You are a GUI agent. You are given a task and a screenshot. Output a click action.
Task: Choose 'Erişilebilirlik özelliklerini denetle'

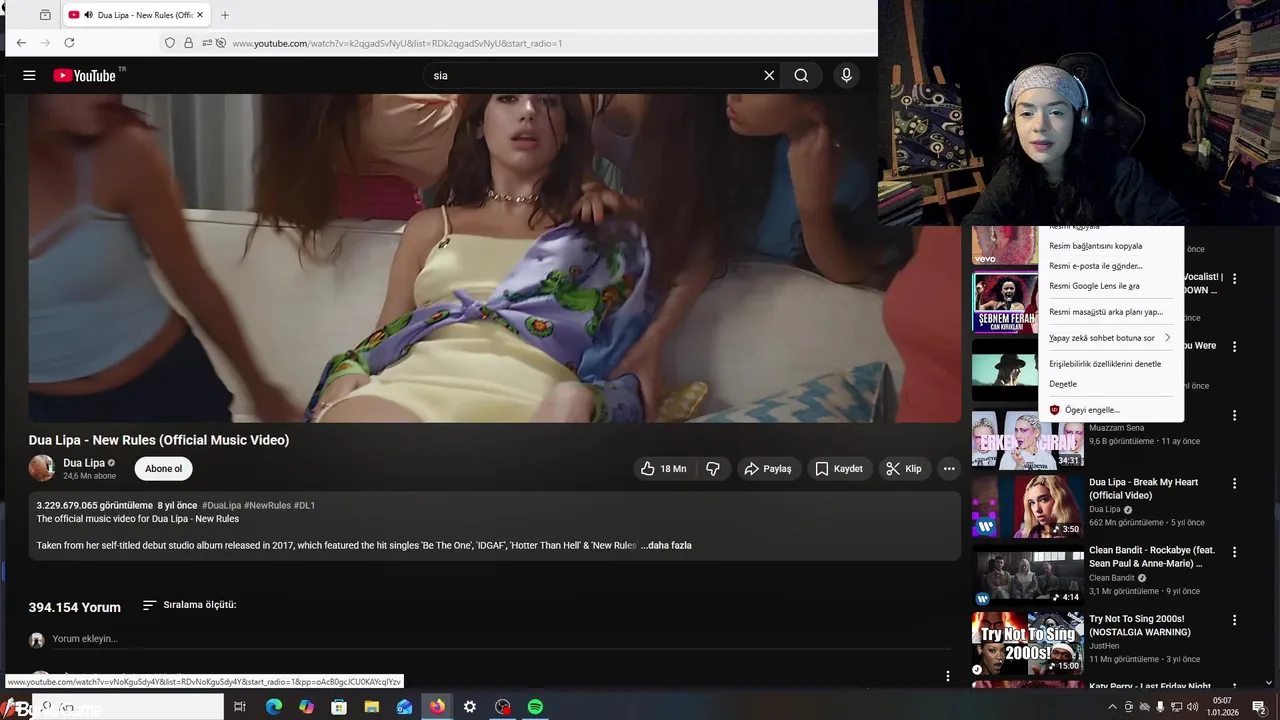click(x=1110, y=364)
